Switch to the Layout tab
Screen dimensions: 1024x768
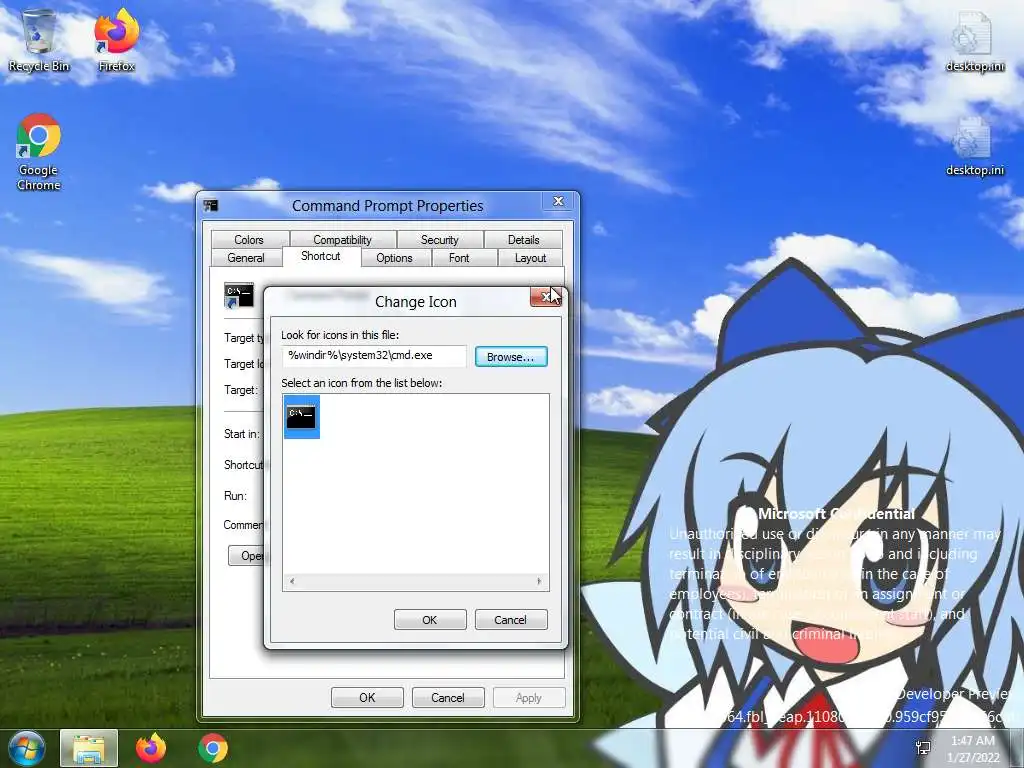530,258
